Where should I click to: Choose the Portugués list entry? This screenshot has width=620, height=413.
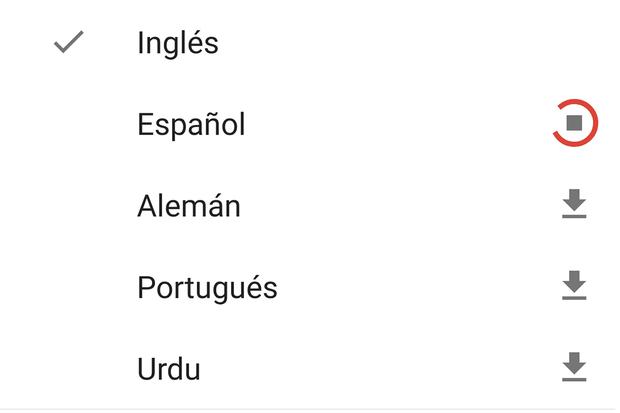click(x=207, y=288)
